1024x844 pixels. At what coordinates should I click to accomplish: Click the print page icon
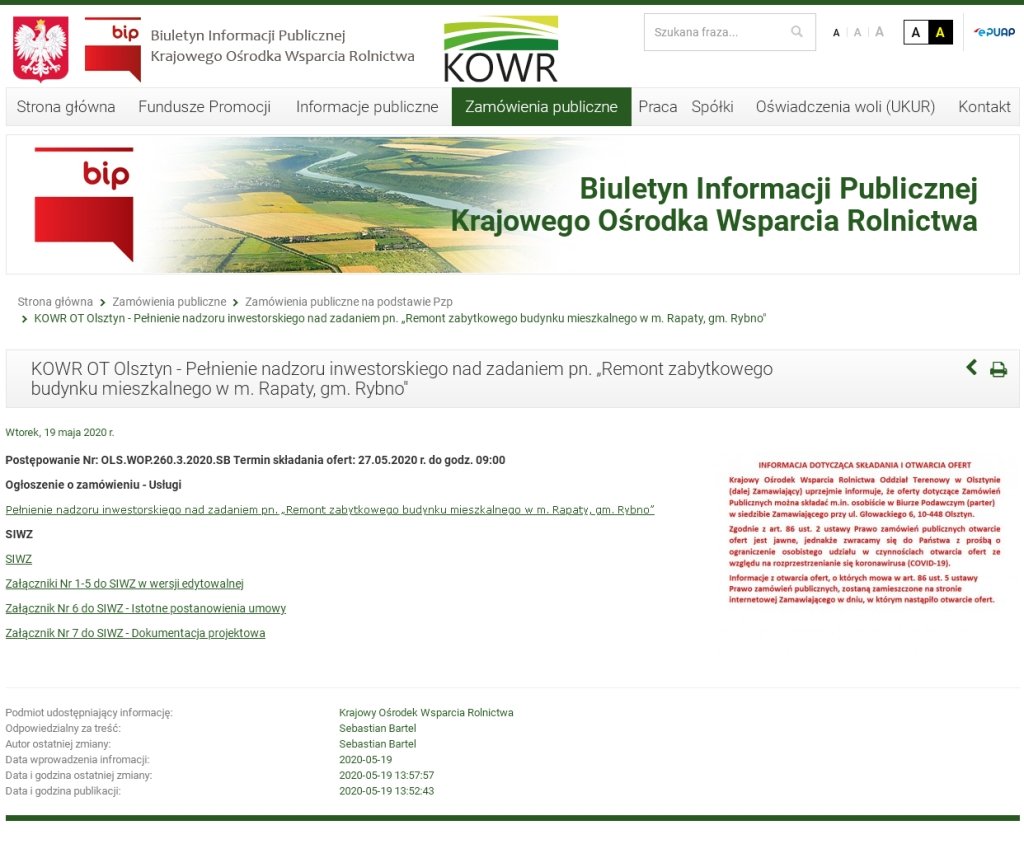998,369
